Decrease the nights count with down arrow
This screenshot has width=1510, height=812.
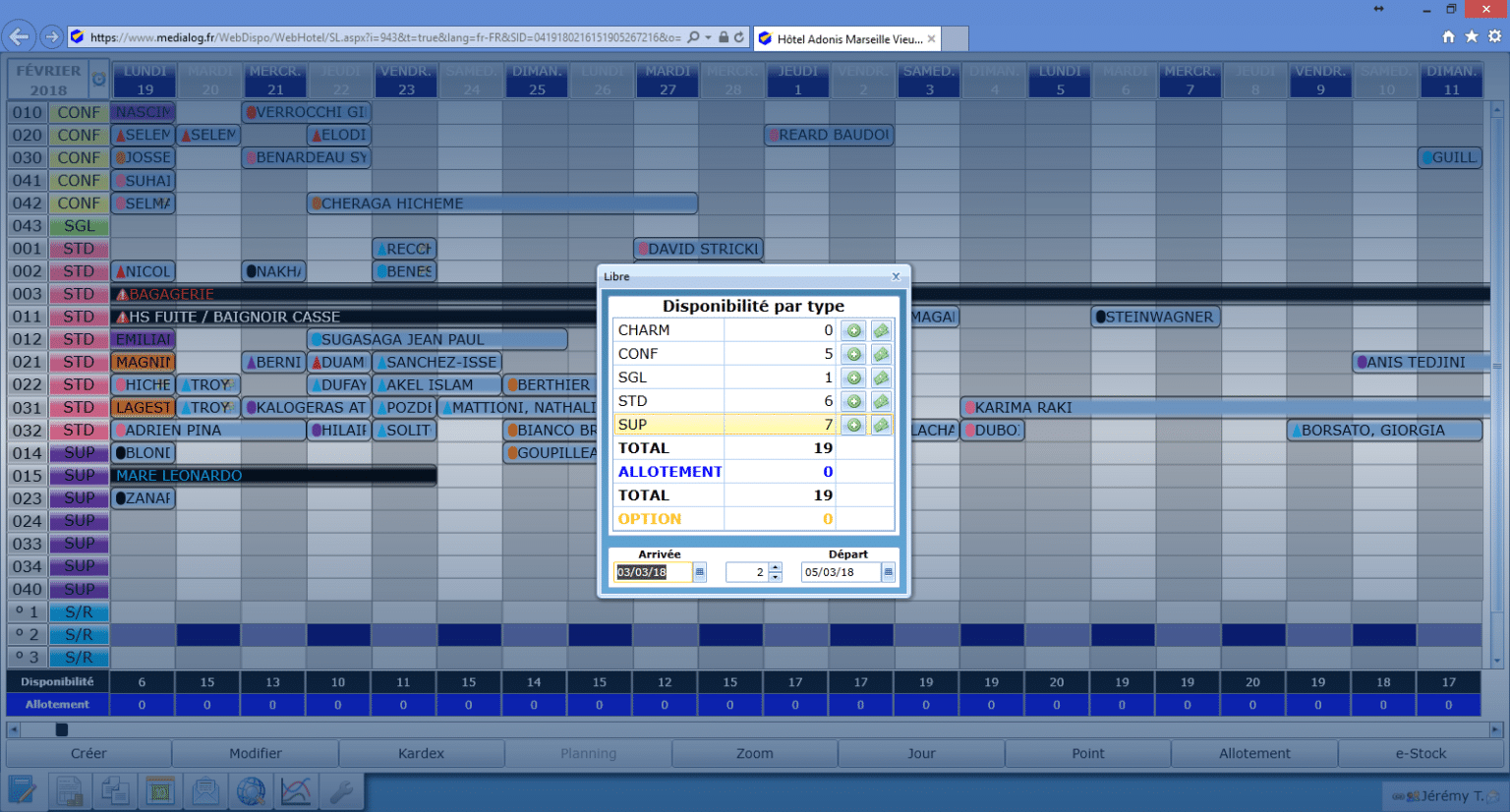point(776,577)
